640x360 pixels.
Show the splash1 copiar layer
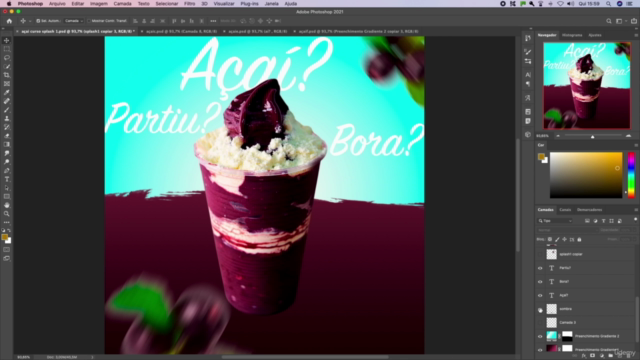[x=540, y=254]
